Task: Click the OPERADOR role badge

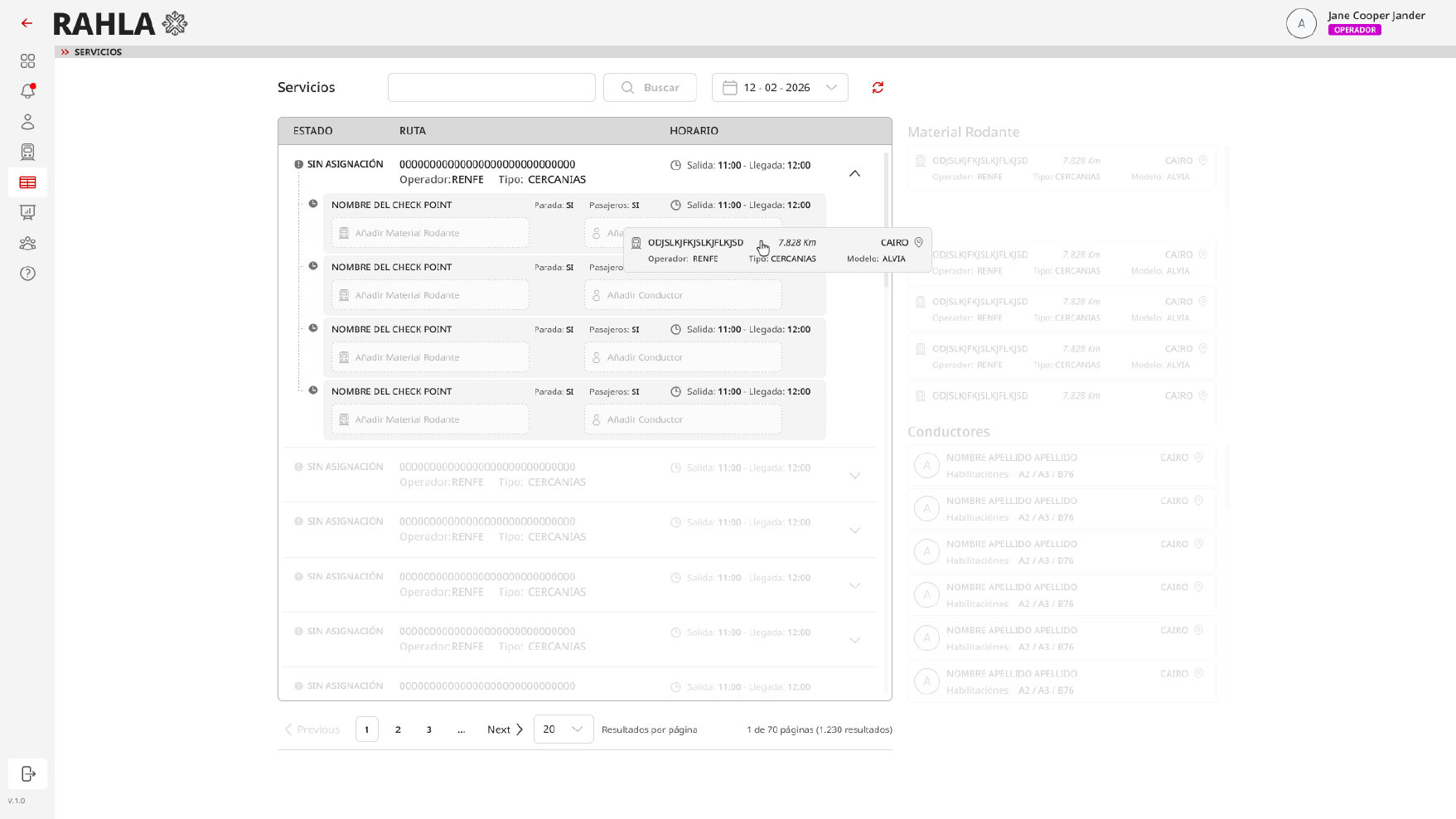Action: (1354, 30)
